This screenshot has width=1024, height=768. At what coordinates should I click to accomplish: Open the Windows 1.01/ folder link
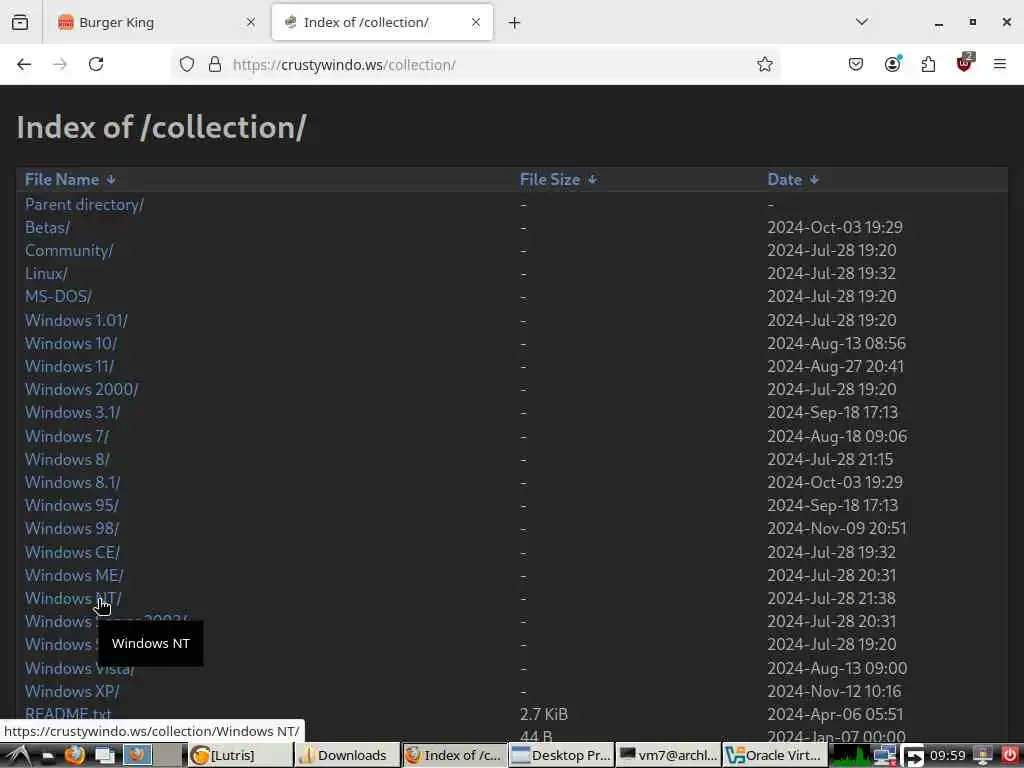point(76,321)
